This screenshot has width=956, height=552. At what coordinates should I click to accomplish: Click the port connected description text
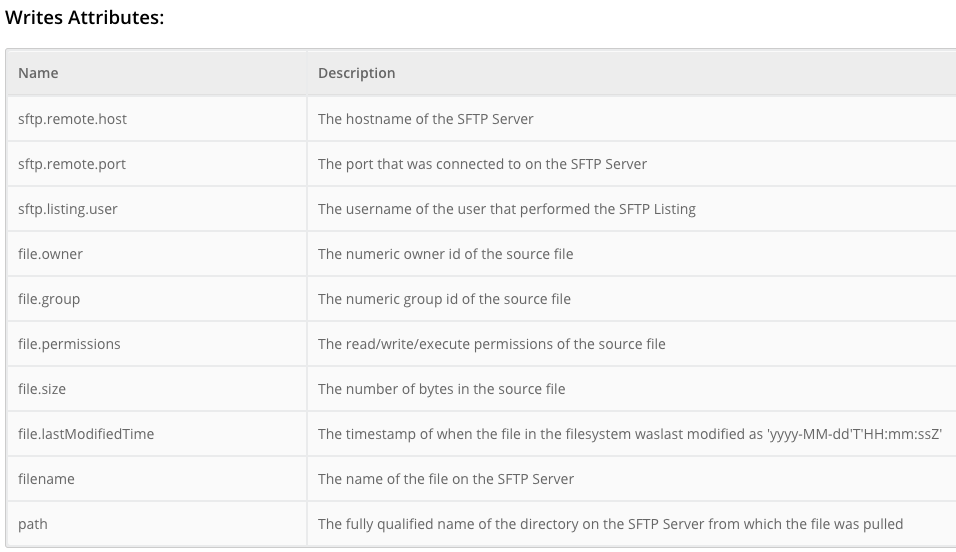click(482, 164)
